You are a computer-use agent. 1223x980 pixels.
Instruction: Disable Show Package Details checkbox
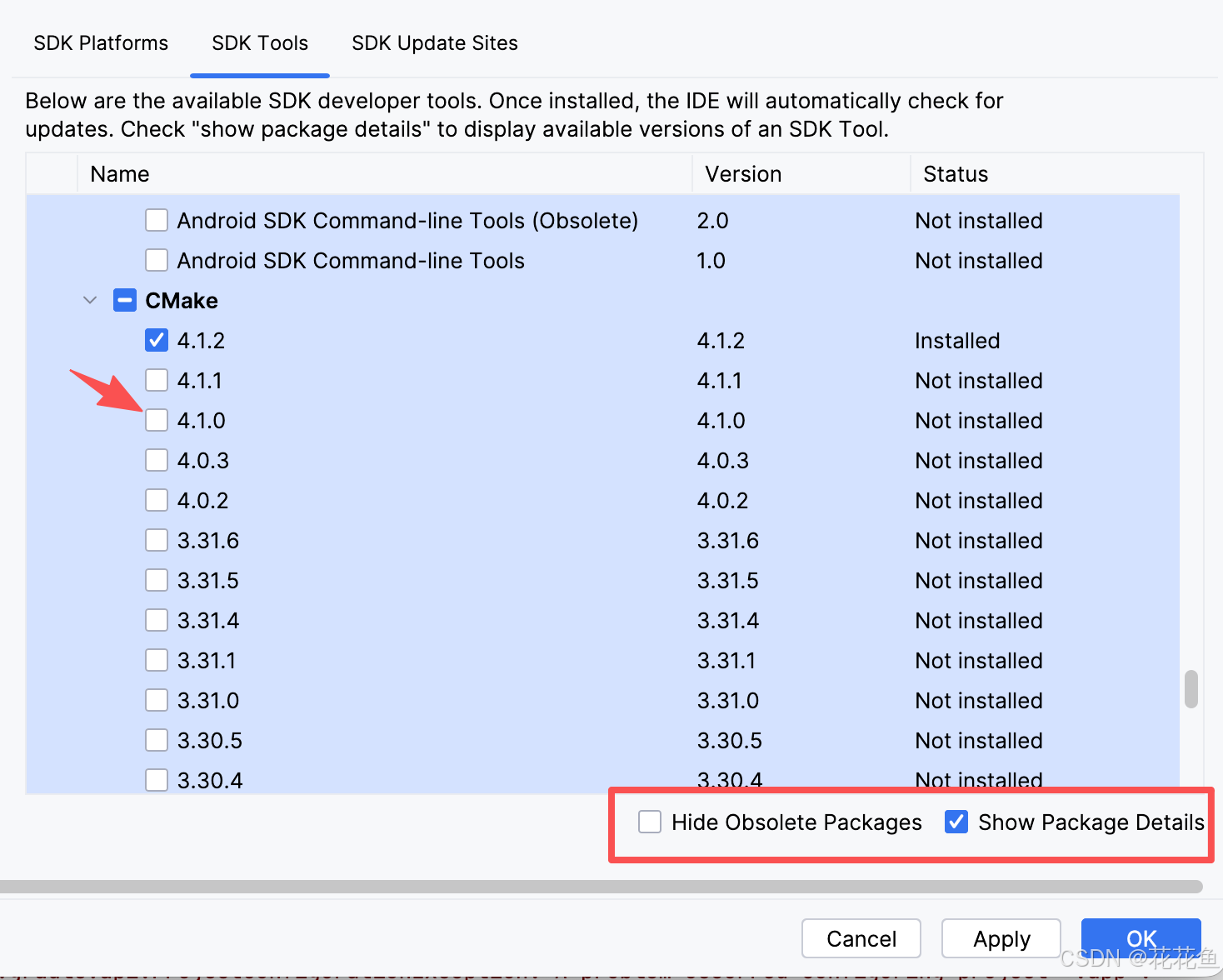[x=956, y=822]
